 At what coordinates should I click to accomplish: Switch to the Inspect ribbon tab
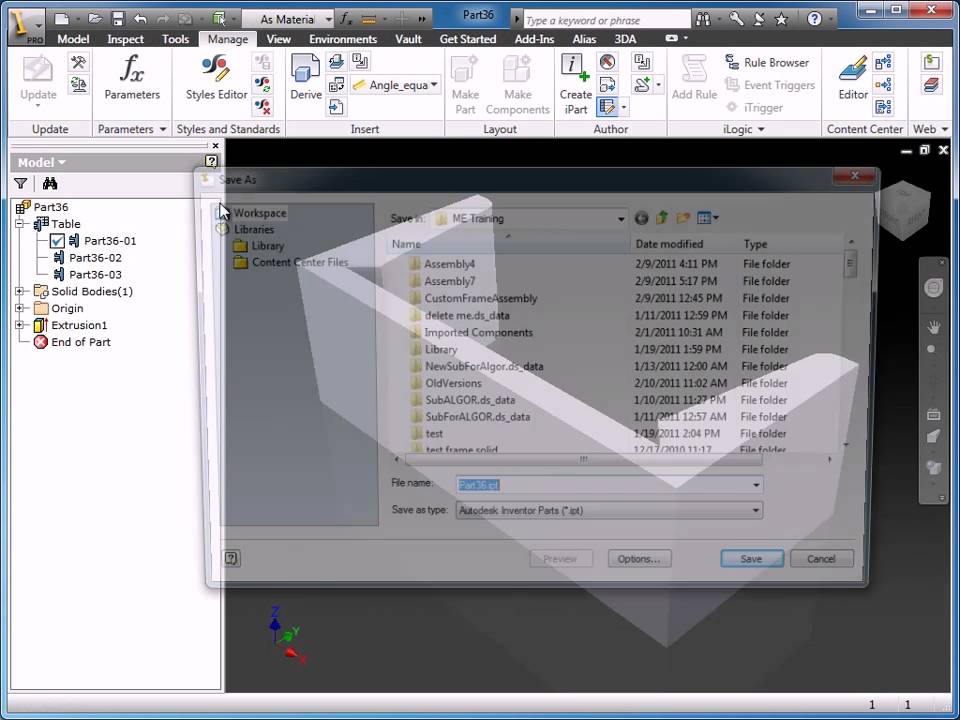click(125, 39)
